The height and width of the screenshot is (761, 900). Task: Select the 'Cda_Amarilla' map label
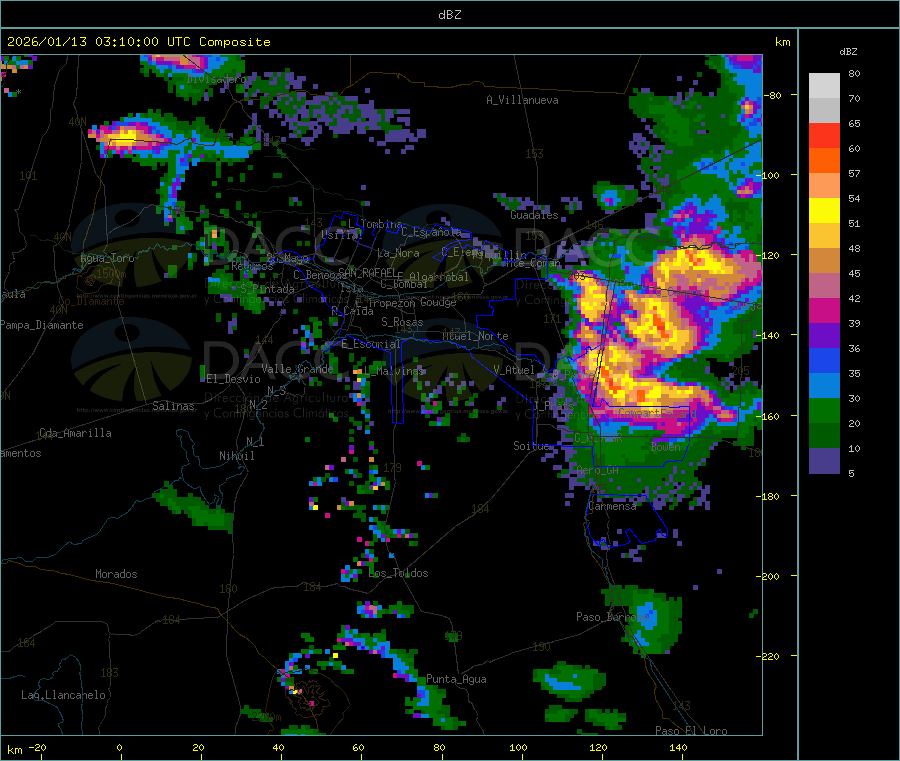click(75, 433)
